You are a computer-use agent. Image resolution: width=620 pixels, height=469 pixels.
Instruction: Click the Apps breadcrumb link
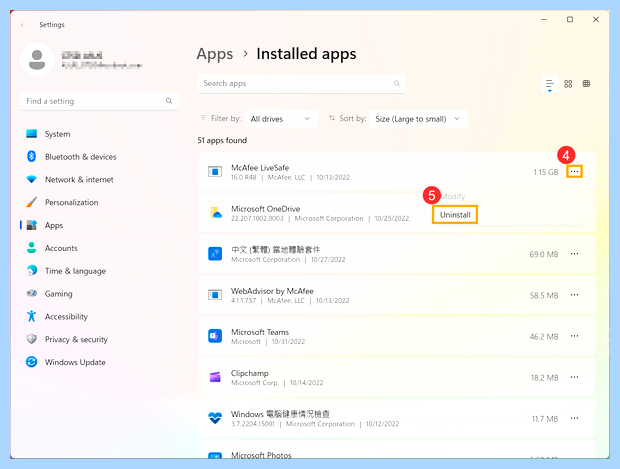(215, 54)
